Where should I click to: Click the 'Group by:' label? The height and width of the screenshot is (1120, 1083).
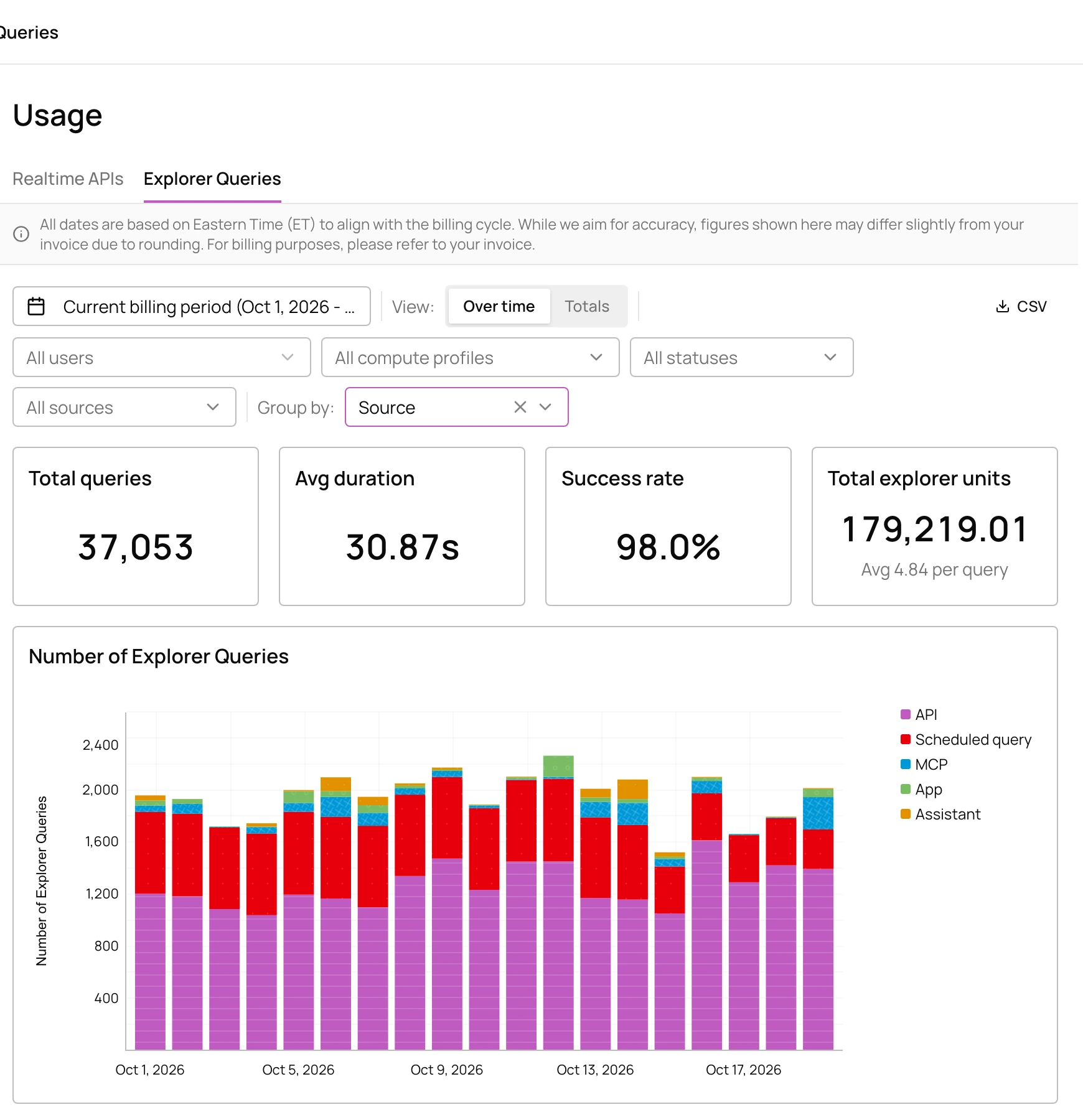[x=296, y=408]
